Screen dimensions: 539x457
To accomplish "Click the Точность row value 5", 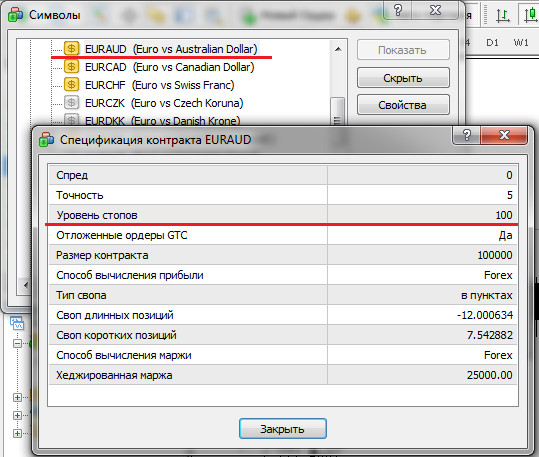I will (509, 195).
